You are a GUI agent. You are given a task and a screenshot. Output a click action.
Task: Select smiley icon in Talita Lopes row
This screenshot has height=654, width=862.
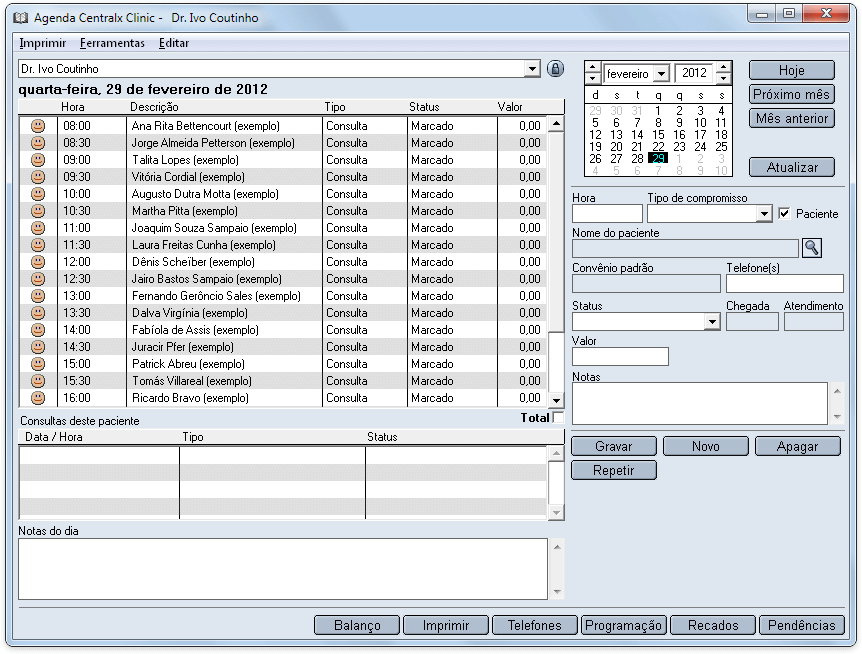point(38,160)
